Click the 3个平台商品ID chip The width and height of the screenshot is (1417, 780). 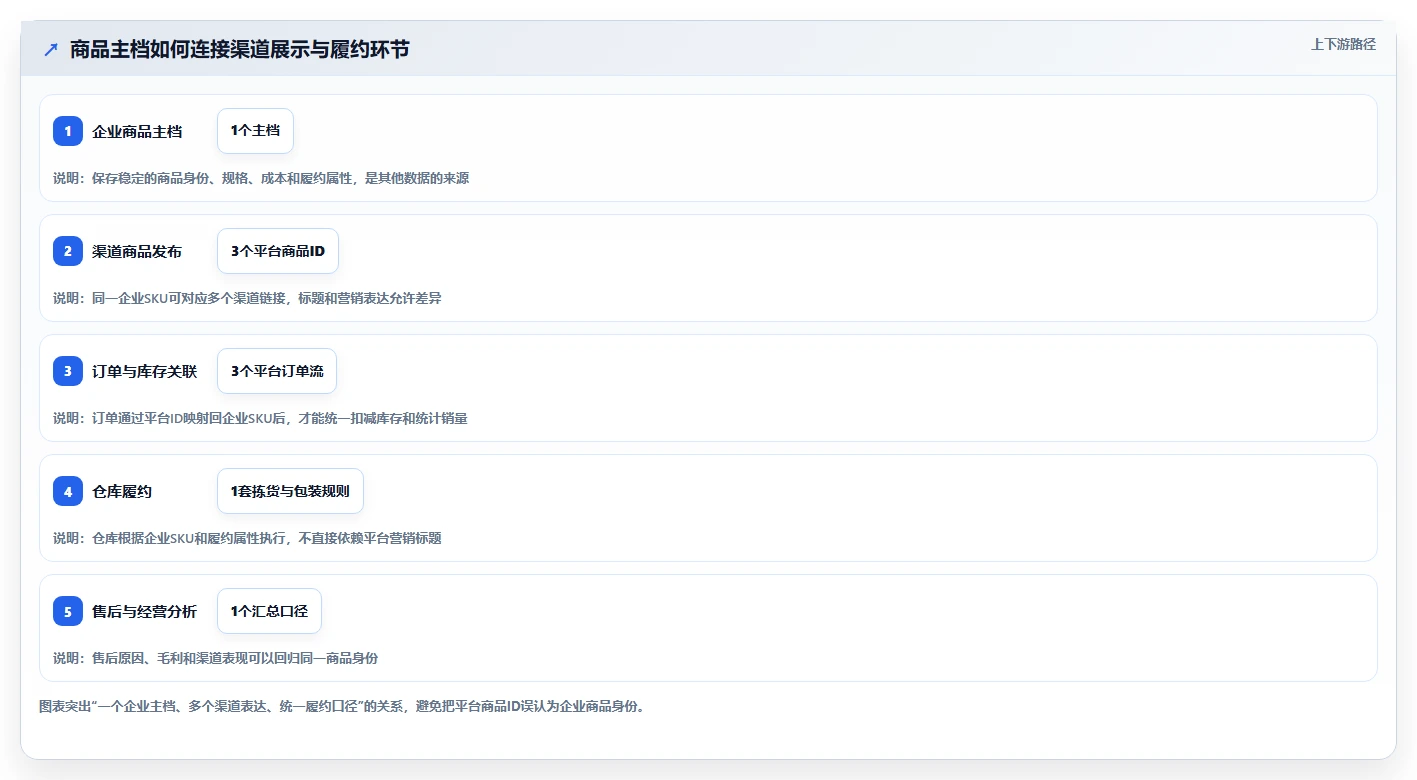tap(278, 251)
